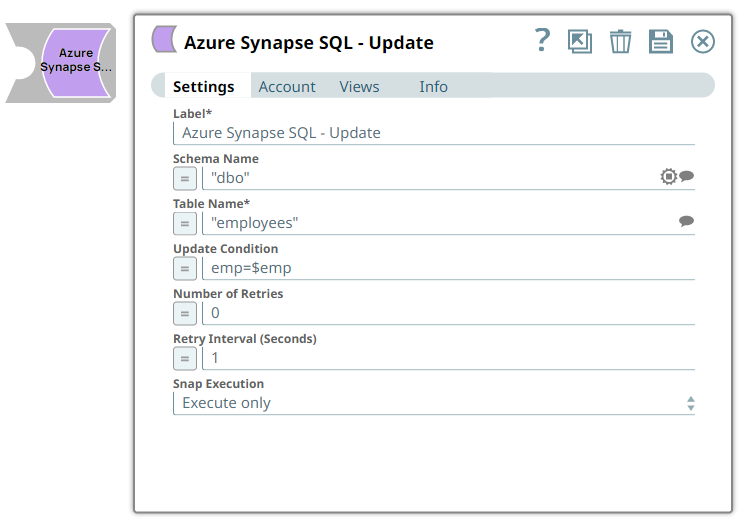Viewport: 740px width, 523px height.
Task: Open the Snap Execution dropdown
Action: pos(434,404)
